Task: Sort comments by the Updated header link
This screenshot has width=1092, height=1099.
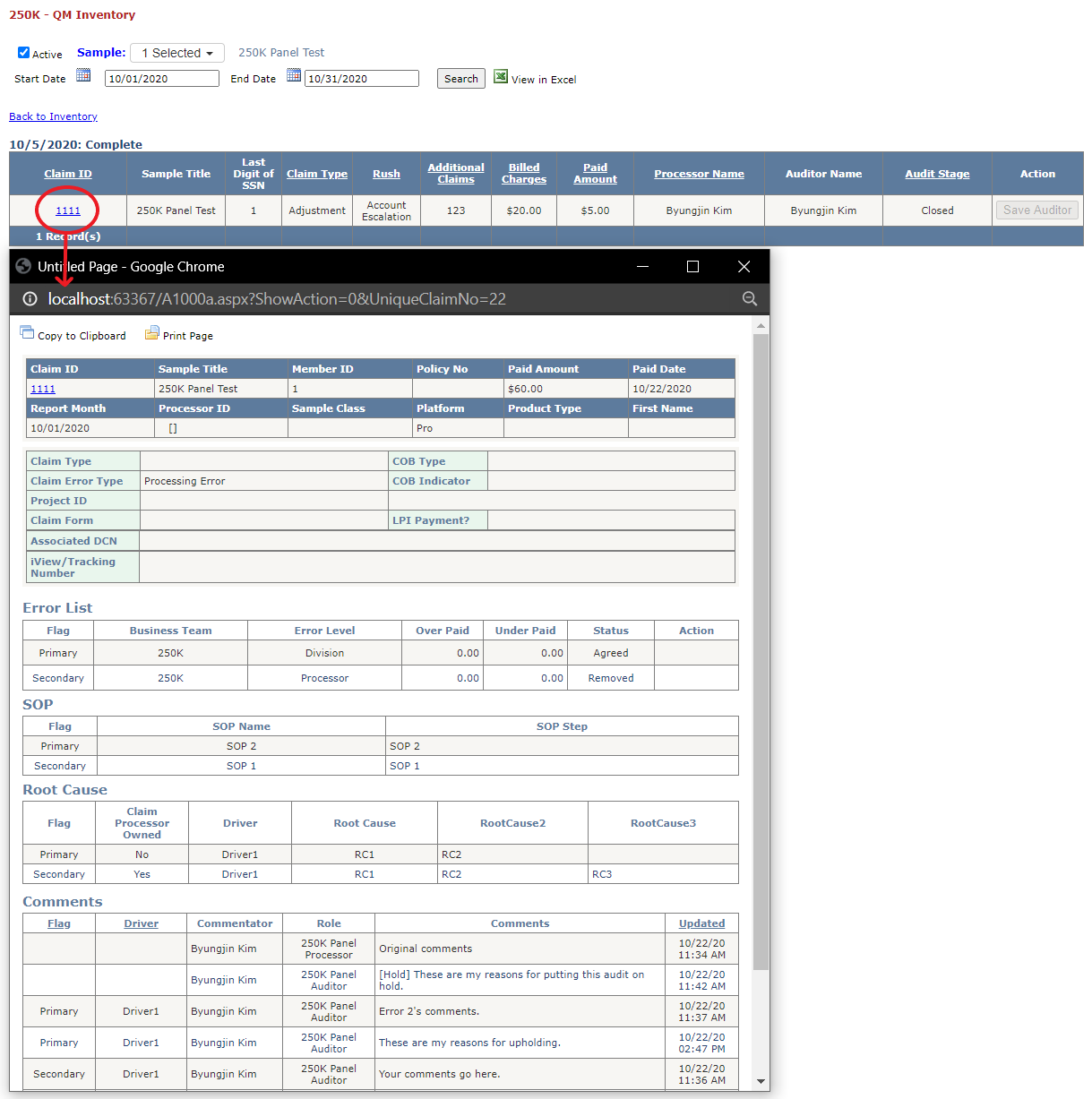Action: coord(701,923)
